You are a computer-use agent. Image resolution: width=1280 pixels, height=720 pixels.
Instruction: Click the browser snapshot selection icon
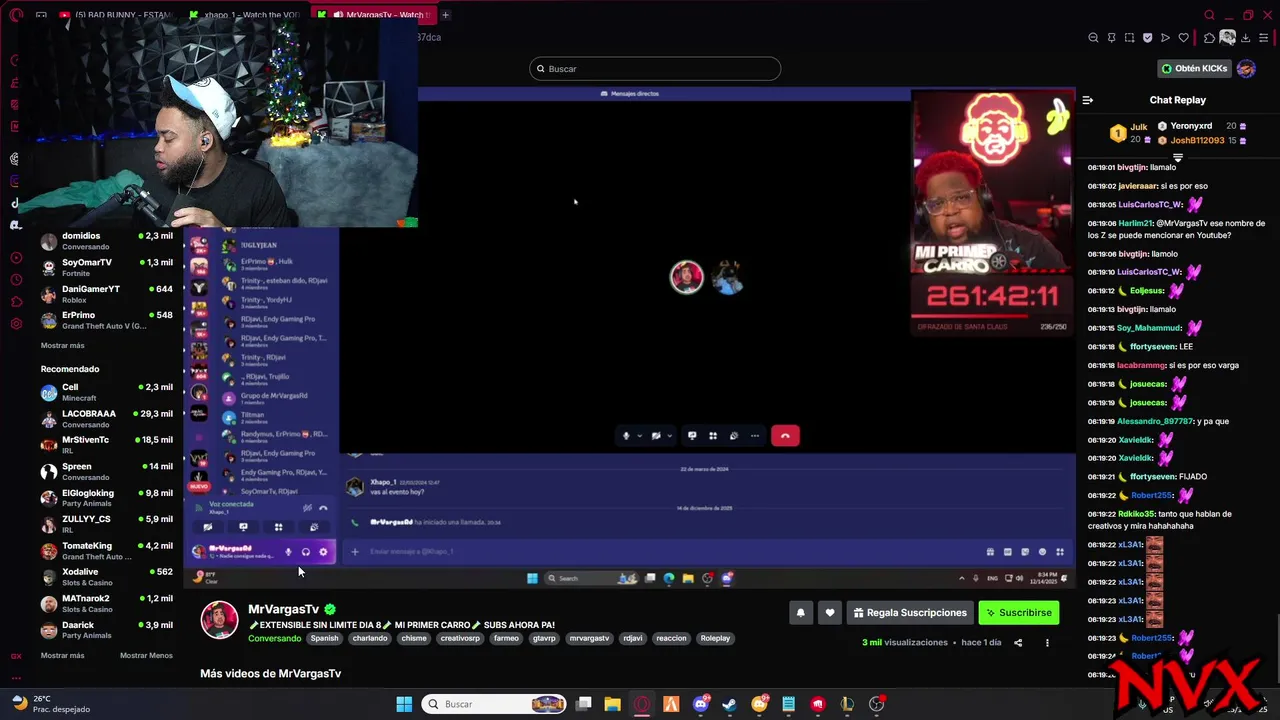(1129, 38)
